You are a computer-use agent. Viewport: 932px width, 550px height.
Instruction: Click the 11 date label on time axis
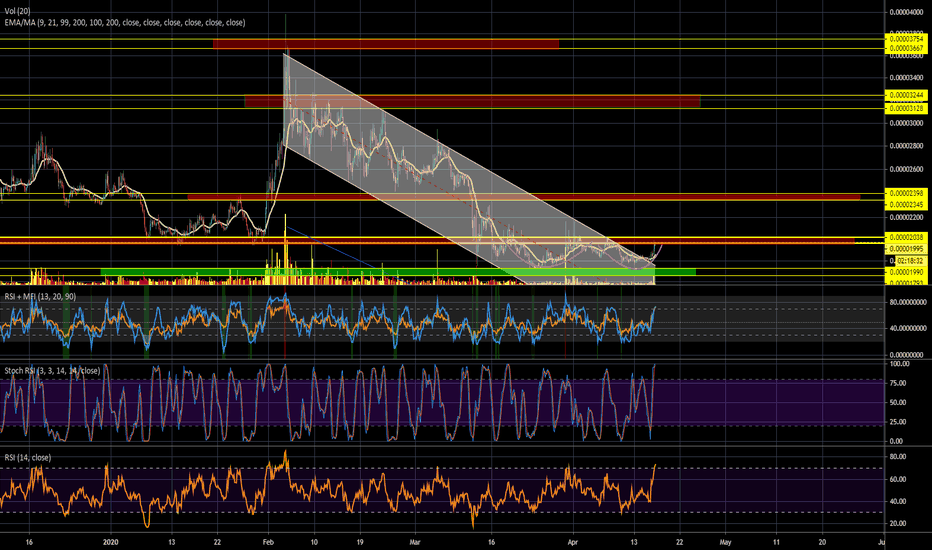[776, 542]
